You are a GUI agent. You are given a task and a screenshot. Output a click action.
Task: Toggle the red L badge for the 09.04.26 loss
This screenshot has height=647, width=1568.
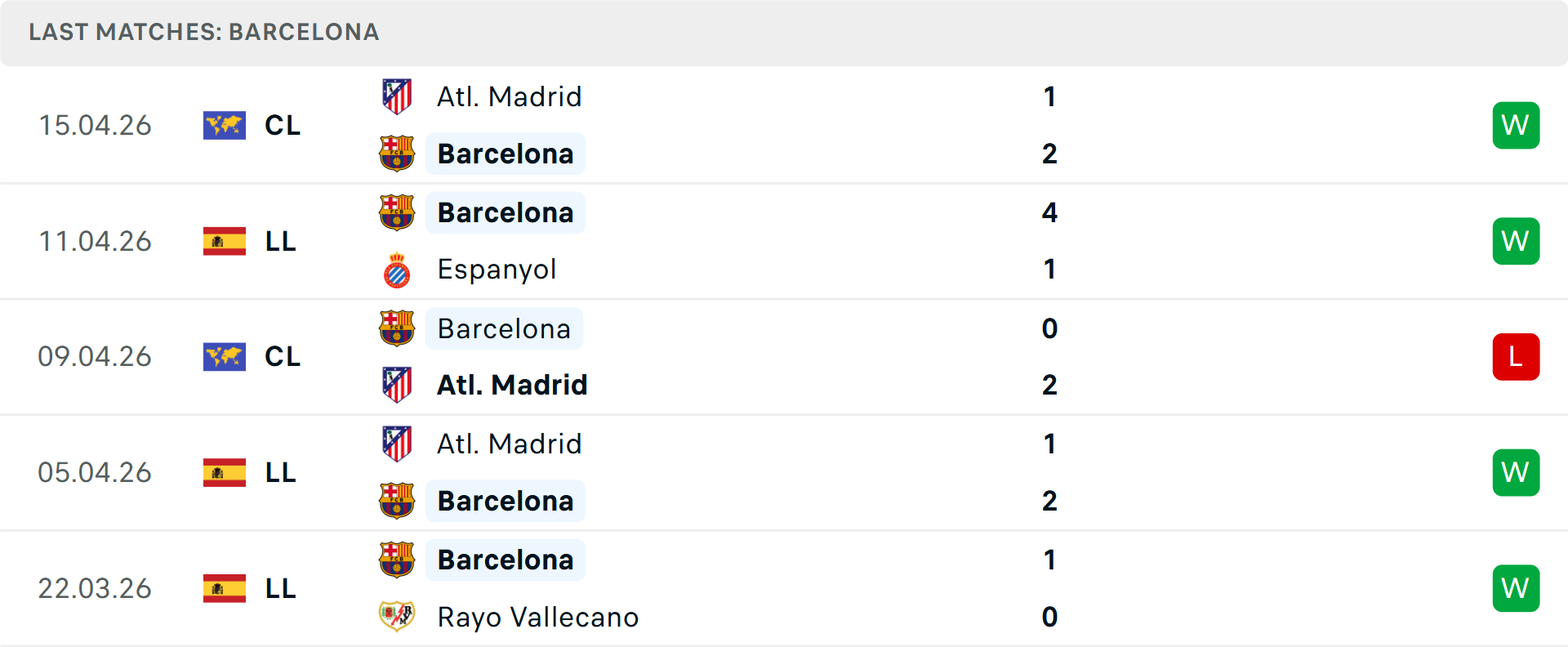click(1516, 357)
